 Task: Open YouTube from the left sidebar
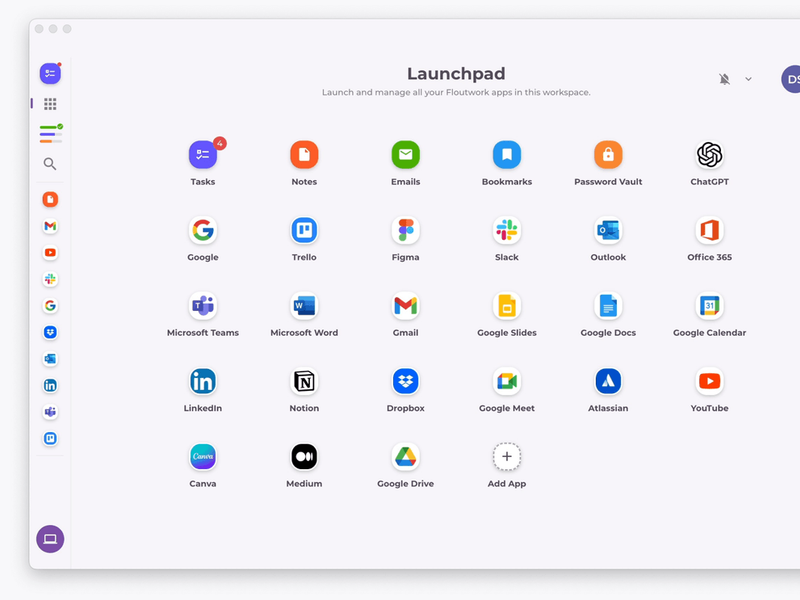(x=50, y=253)
